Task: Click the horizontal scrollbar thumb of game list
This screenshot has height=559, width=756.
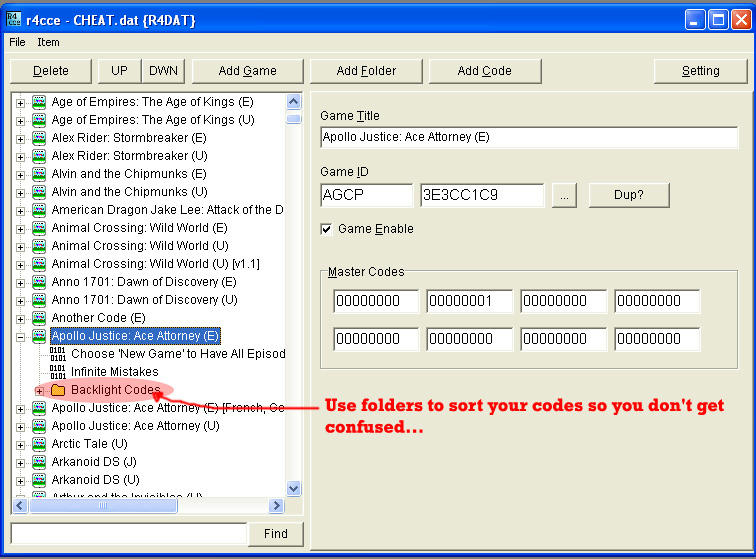Action: click(103, 506)
